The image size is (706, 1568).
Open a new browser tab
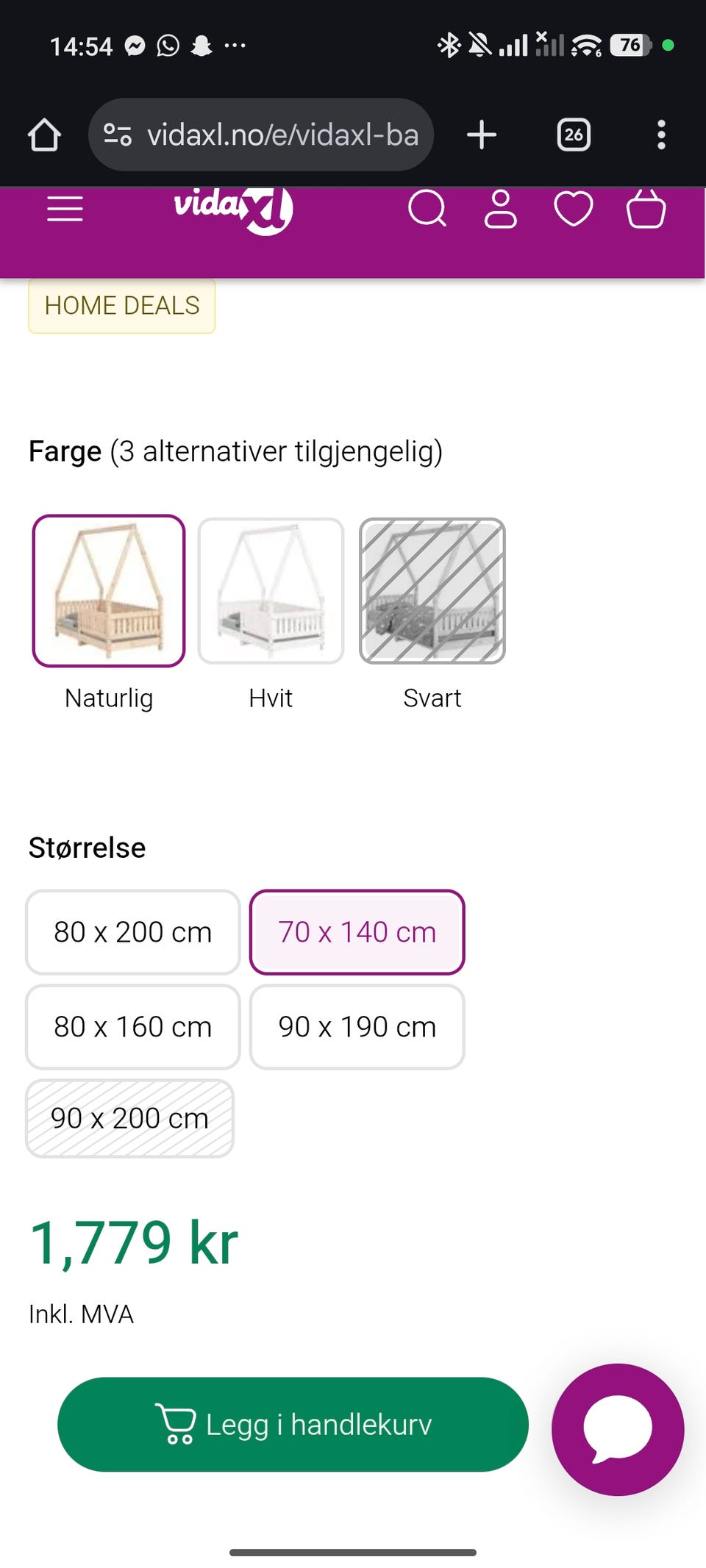pyautogui.click(x=482, y=135)
